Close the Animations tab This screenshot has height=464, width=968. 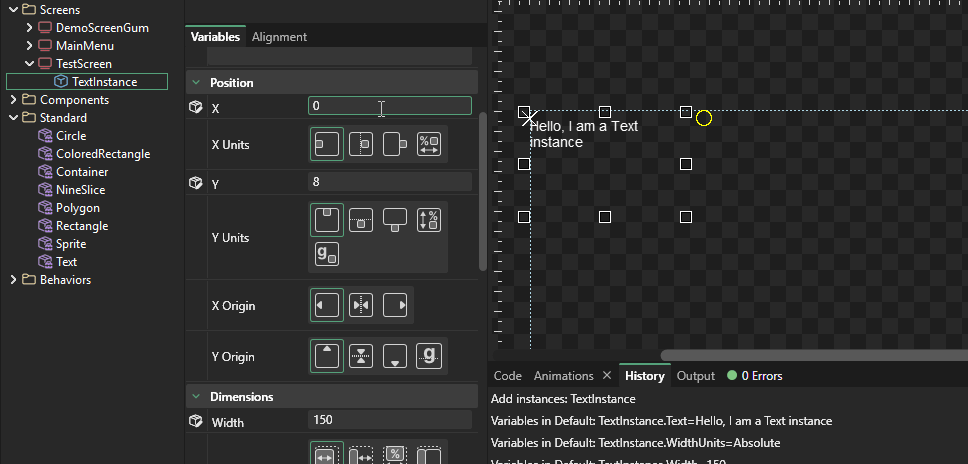606,376
